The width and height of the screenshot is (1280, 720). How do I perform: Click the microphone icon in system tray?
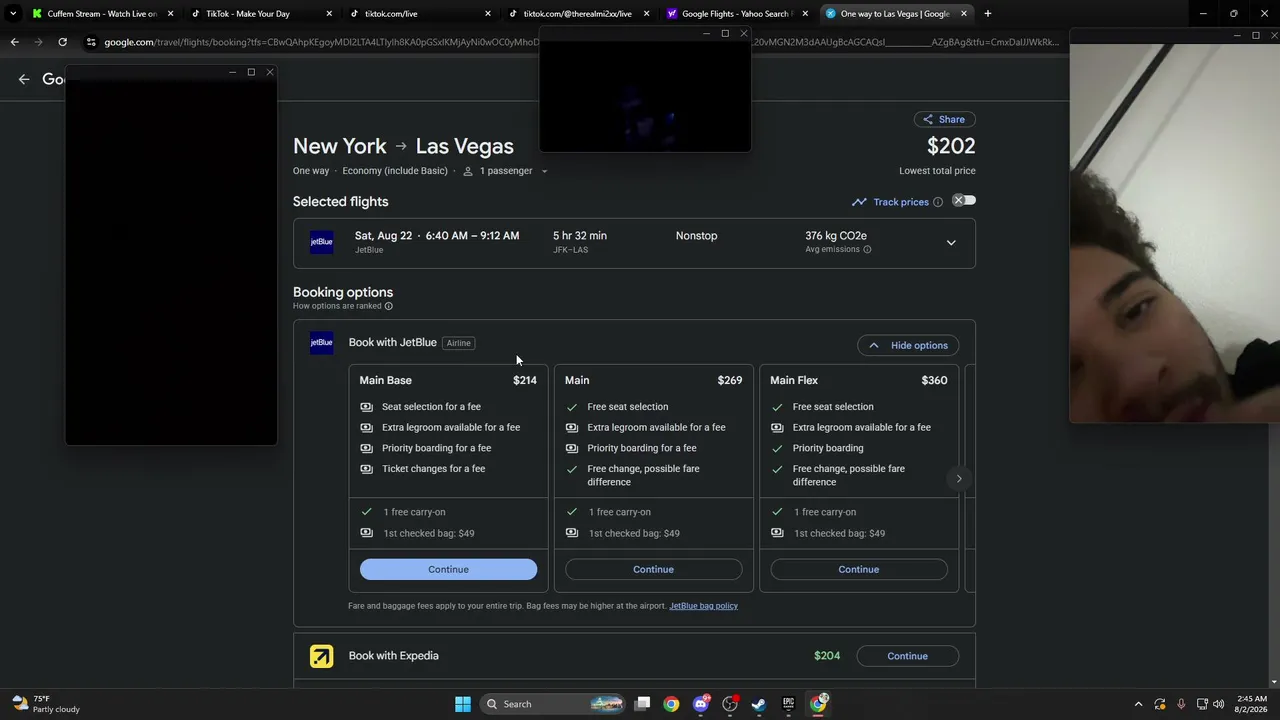click(1181, 704)
